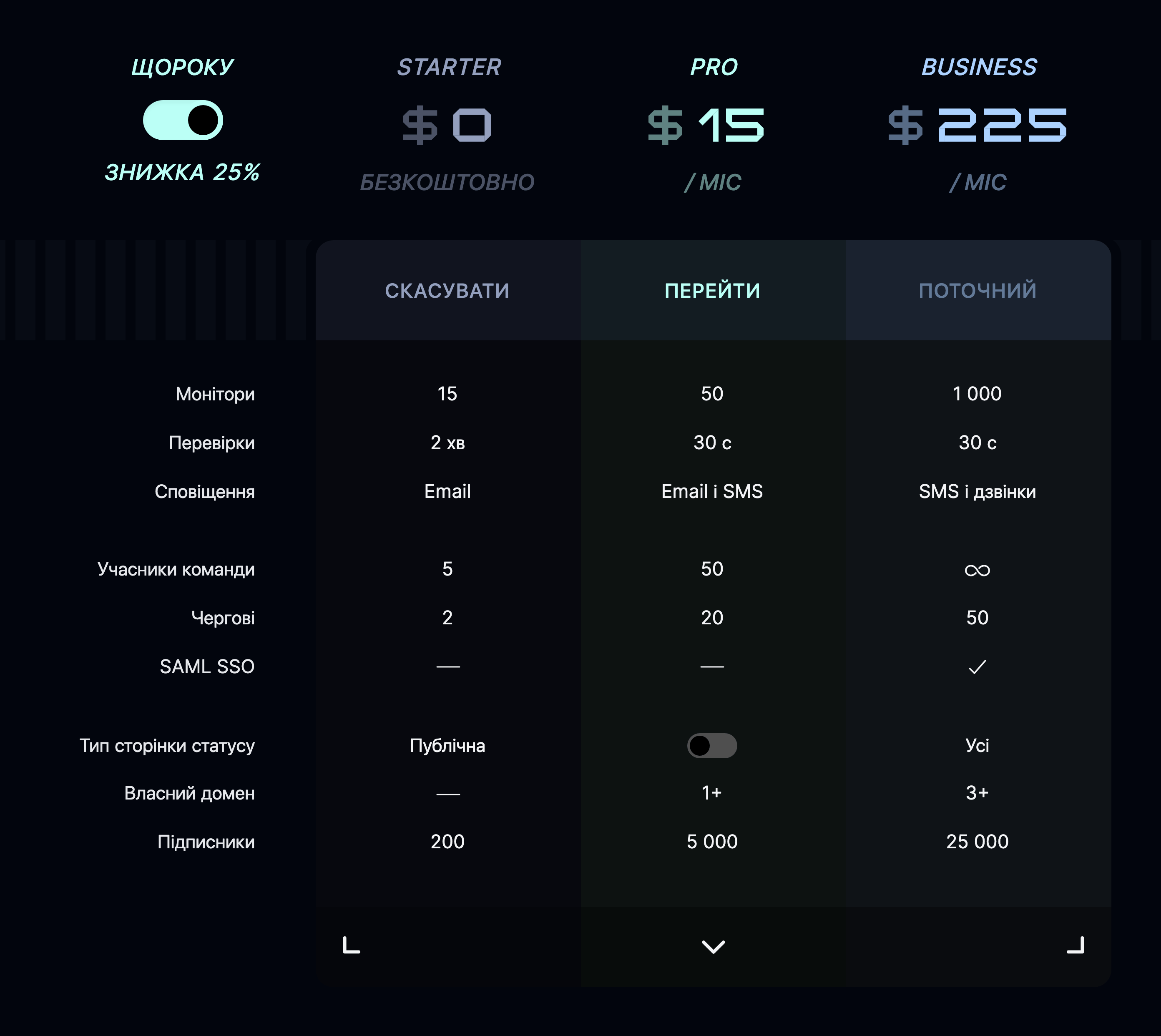Viewport: 1161px width, 1036px height.
Task: Click the Starter SAML SSO dash icon
Action: pos(448,666)
